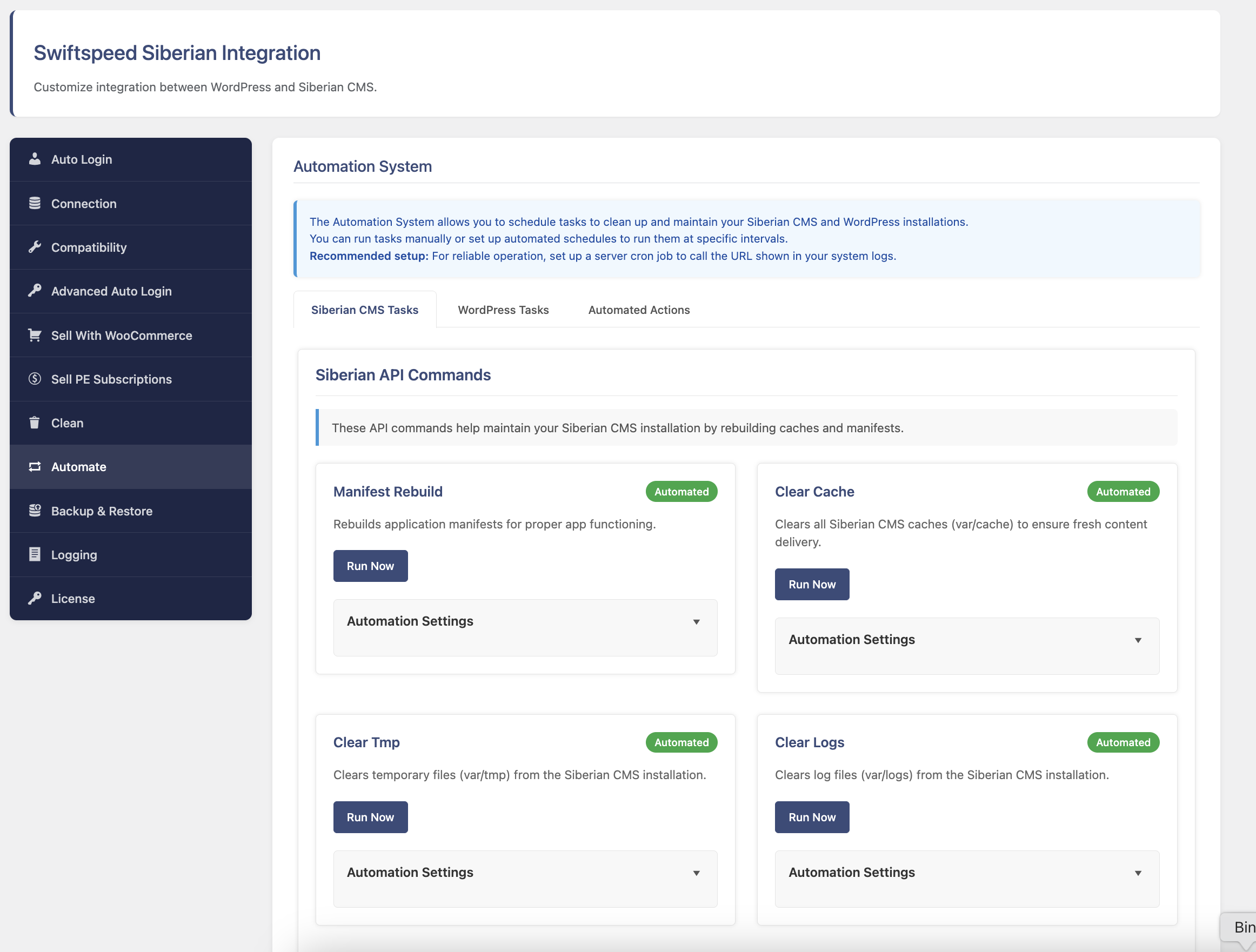
Task: Click the arrow in Clear Logs settings
Action: pyautogui.click(x=1138, y=873)
